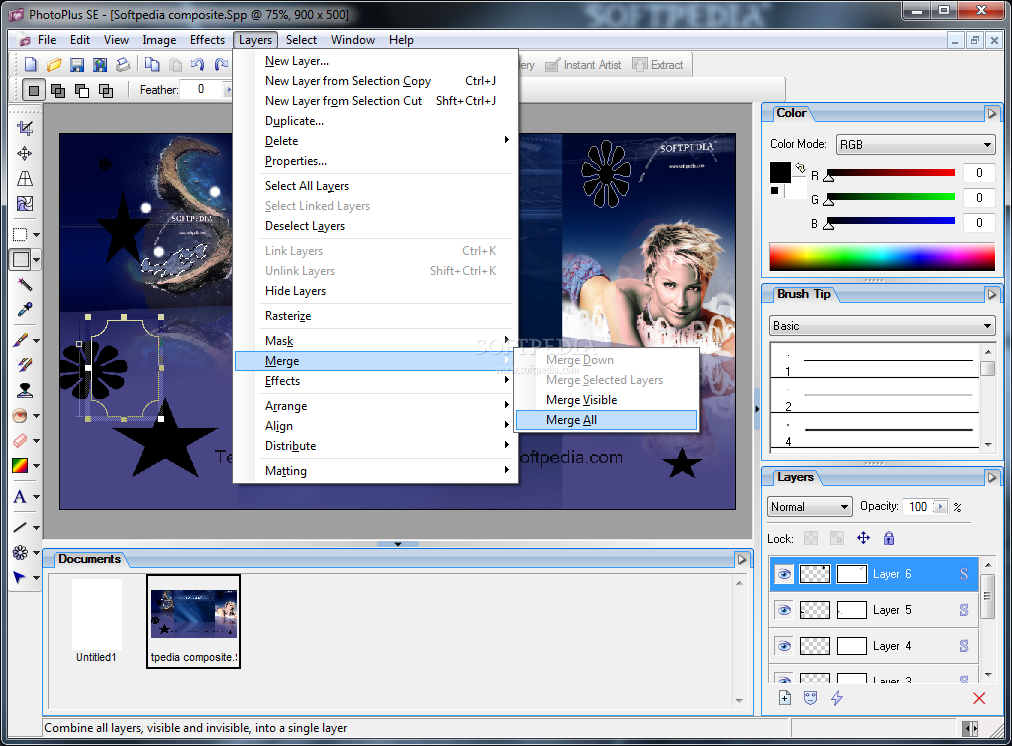This screenshot has width=1012, height=746.
Task: Click the Add to selection mode icon
Action: coord(58,90)
